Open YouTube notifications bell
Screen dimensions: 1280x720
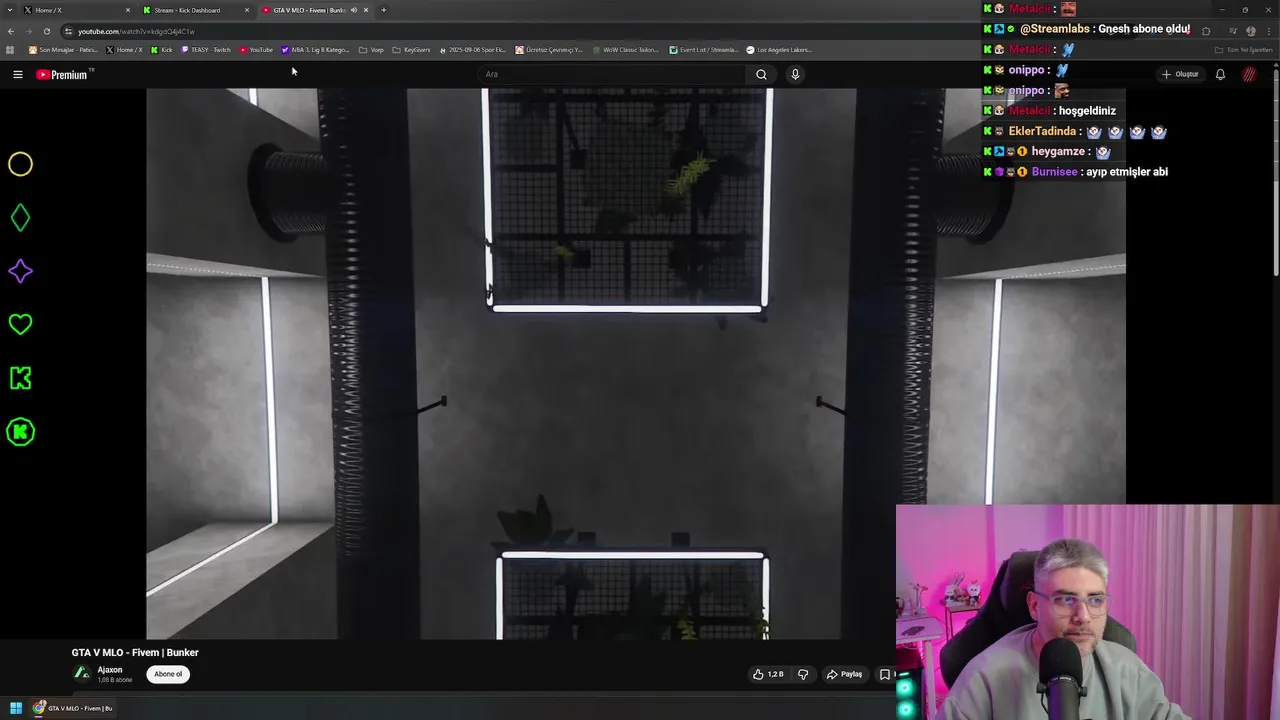point(1220,74)
